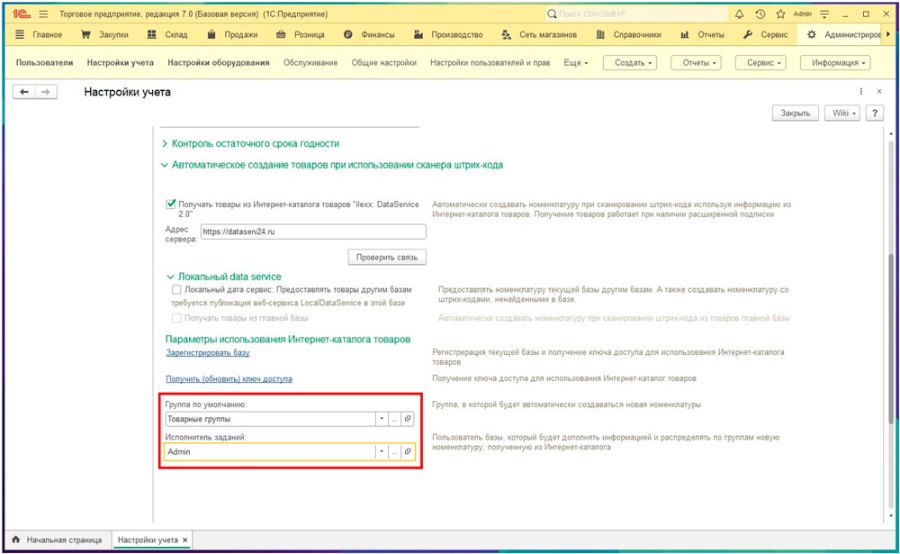Click the Закрыть button
The image size is (900, 554).
(795, 113)
